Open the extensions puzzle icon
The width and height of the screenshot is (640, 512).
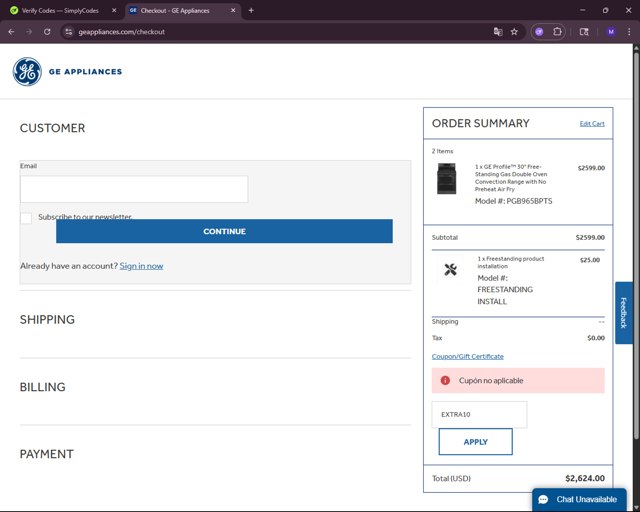557,32
